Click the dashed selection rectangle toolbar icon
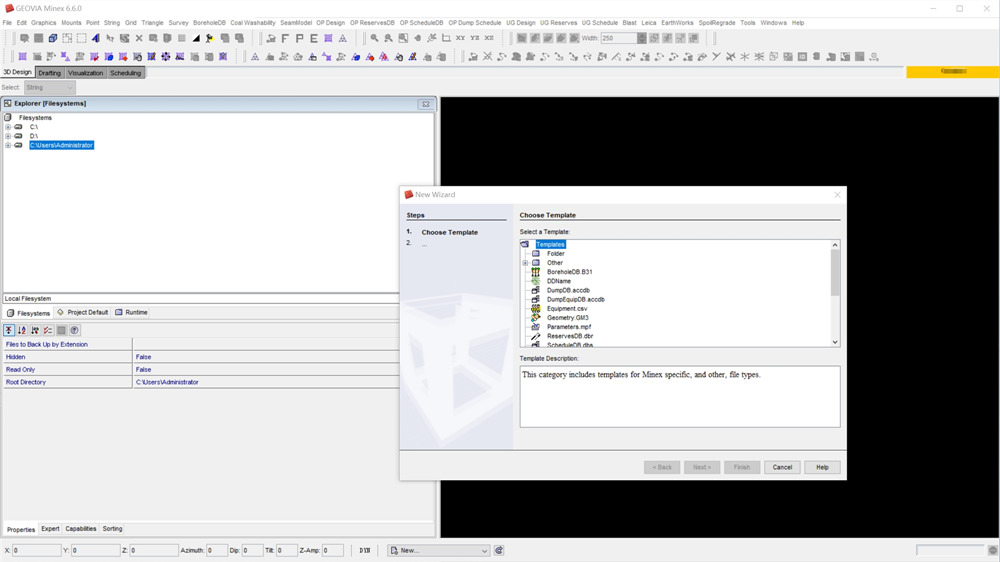 point(82,38)
